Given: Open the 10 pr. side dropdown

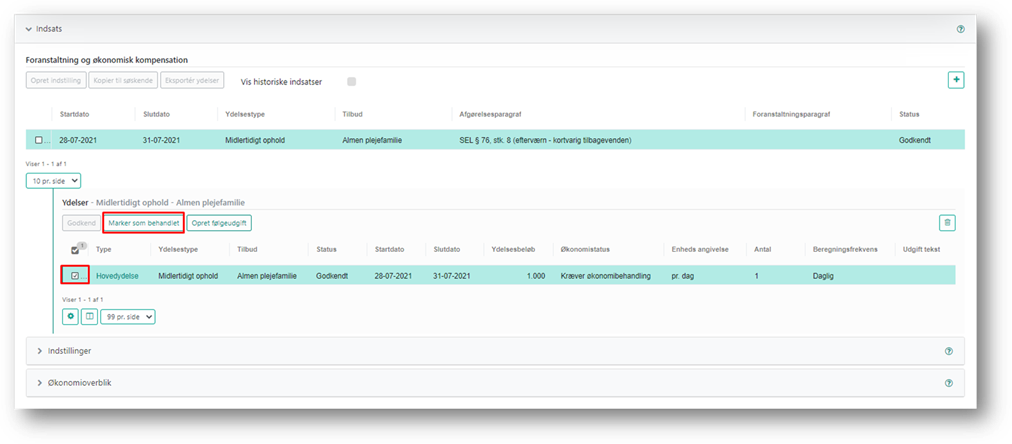Looking at the screenshot, I should (x=53, y=181).
